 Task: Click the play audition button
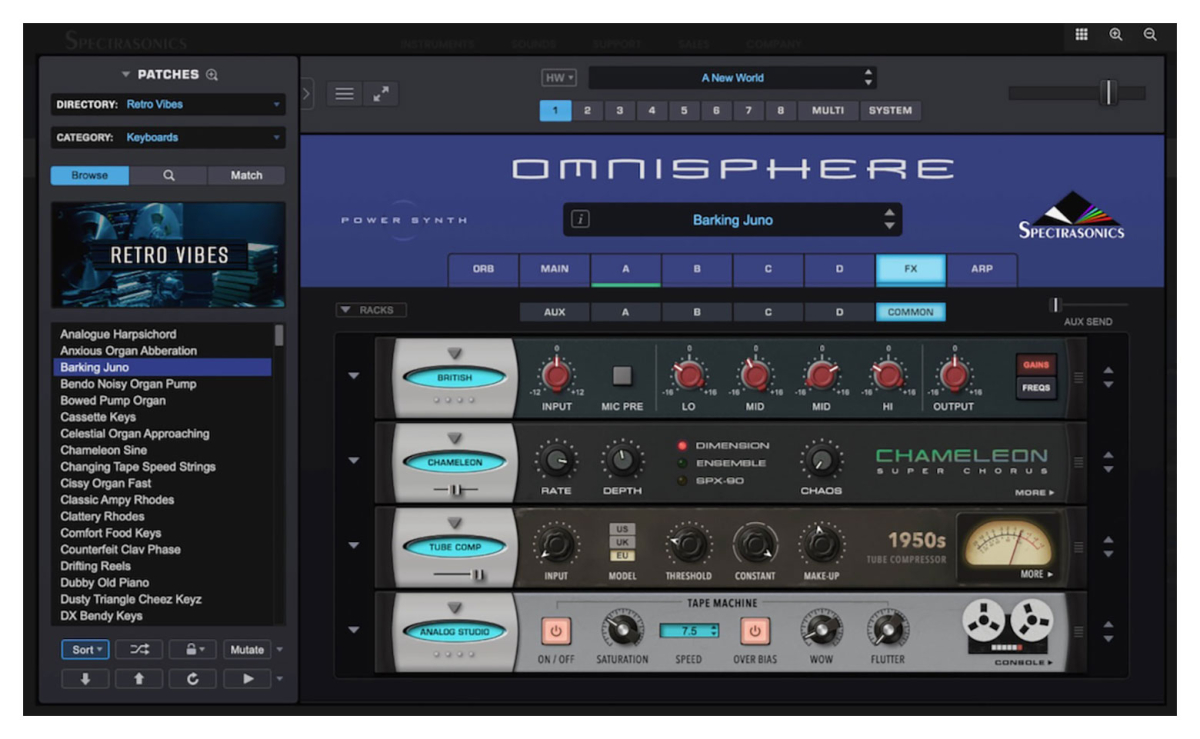click(246, 679)
